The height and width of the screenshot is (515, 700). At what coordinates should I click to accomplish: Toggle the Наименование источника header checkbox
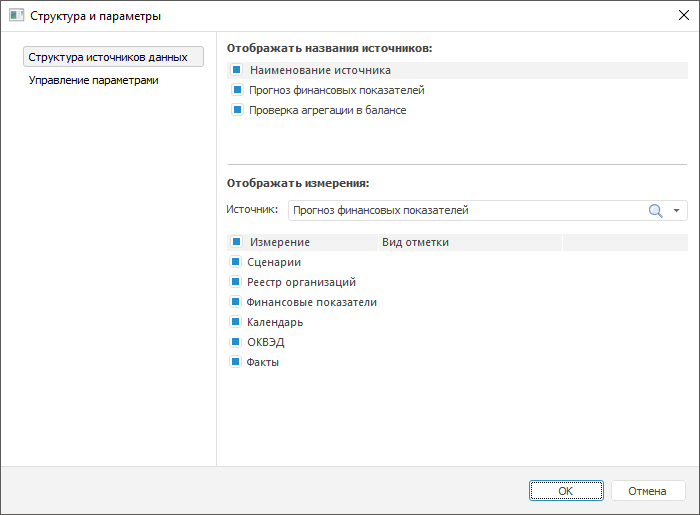pos(237,71)
